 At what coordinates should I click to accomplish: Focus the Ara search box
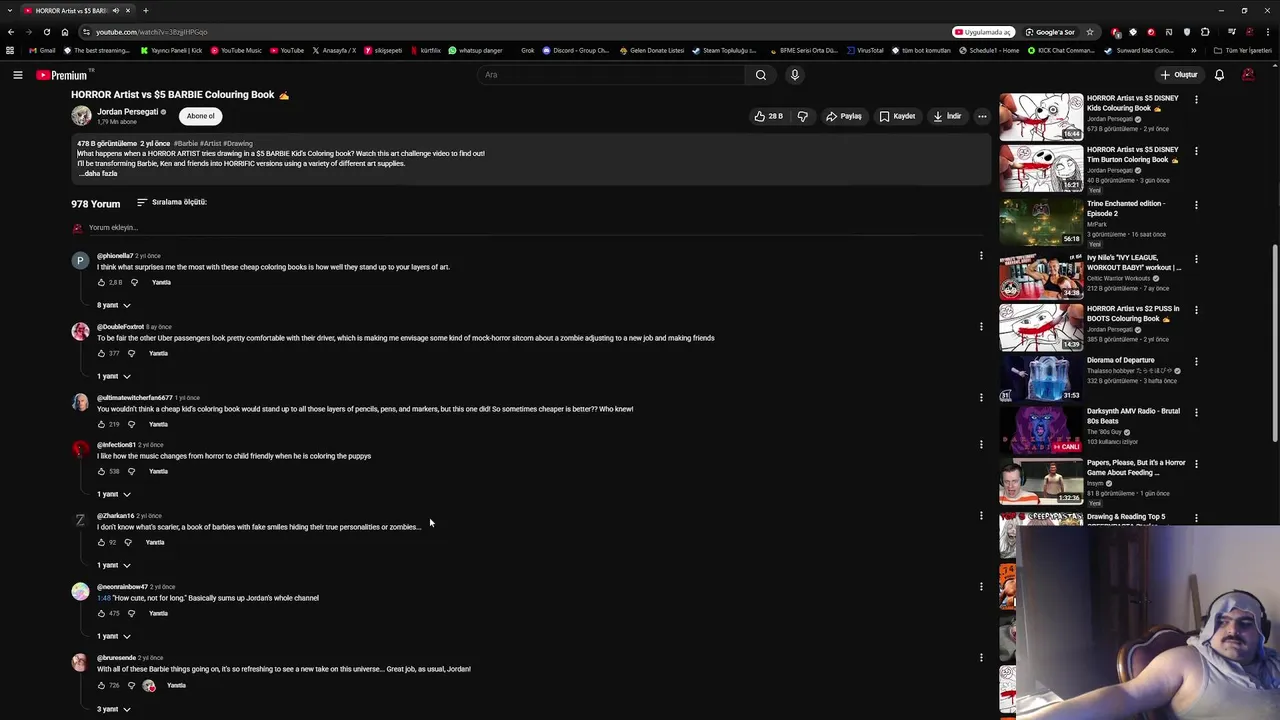[612, 75]
